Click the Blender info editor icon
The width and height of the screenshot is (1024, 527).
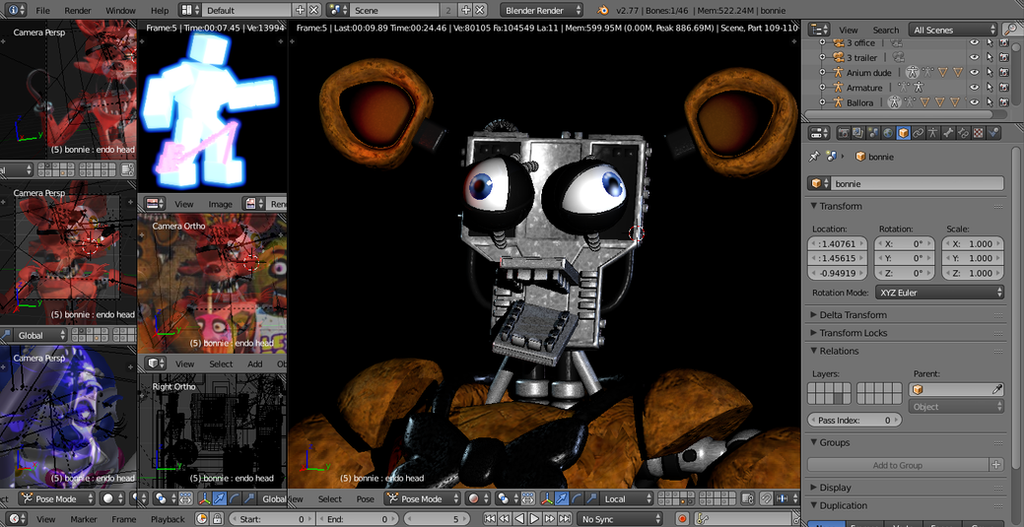14,10
